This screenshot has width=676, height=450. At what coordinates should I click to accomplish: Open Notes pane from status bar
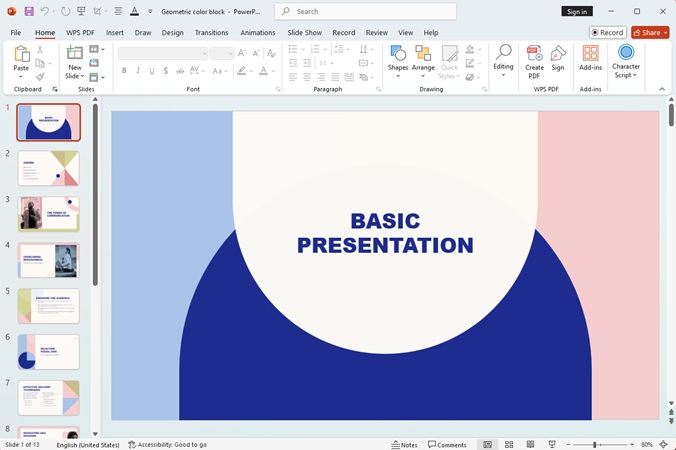[x=404, y=444]
